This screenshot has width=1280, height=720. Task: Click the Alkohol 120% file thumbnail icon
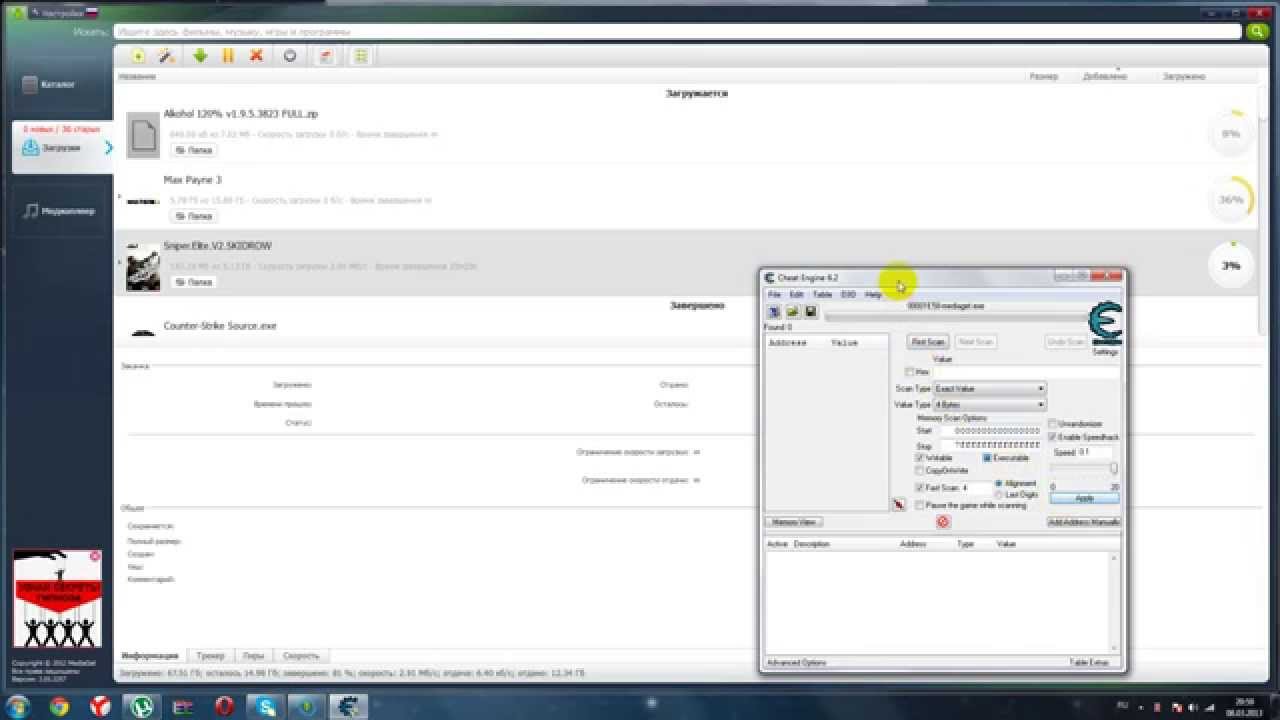(144, 134)
